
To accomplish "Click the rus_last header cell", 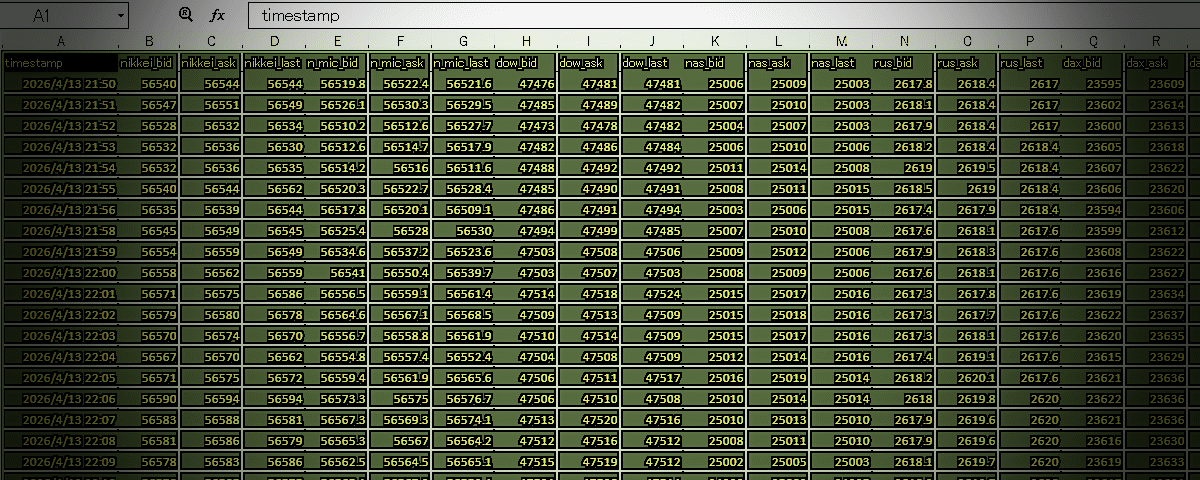I will (x=1029, y=63).
